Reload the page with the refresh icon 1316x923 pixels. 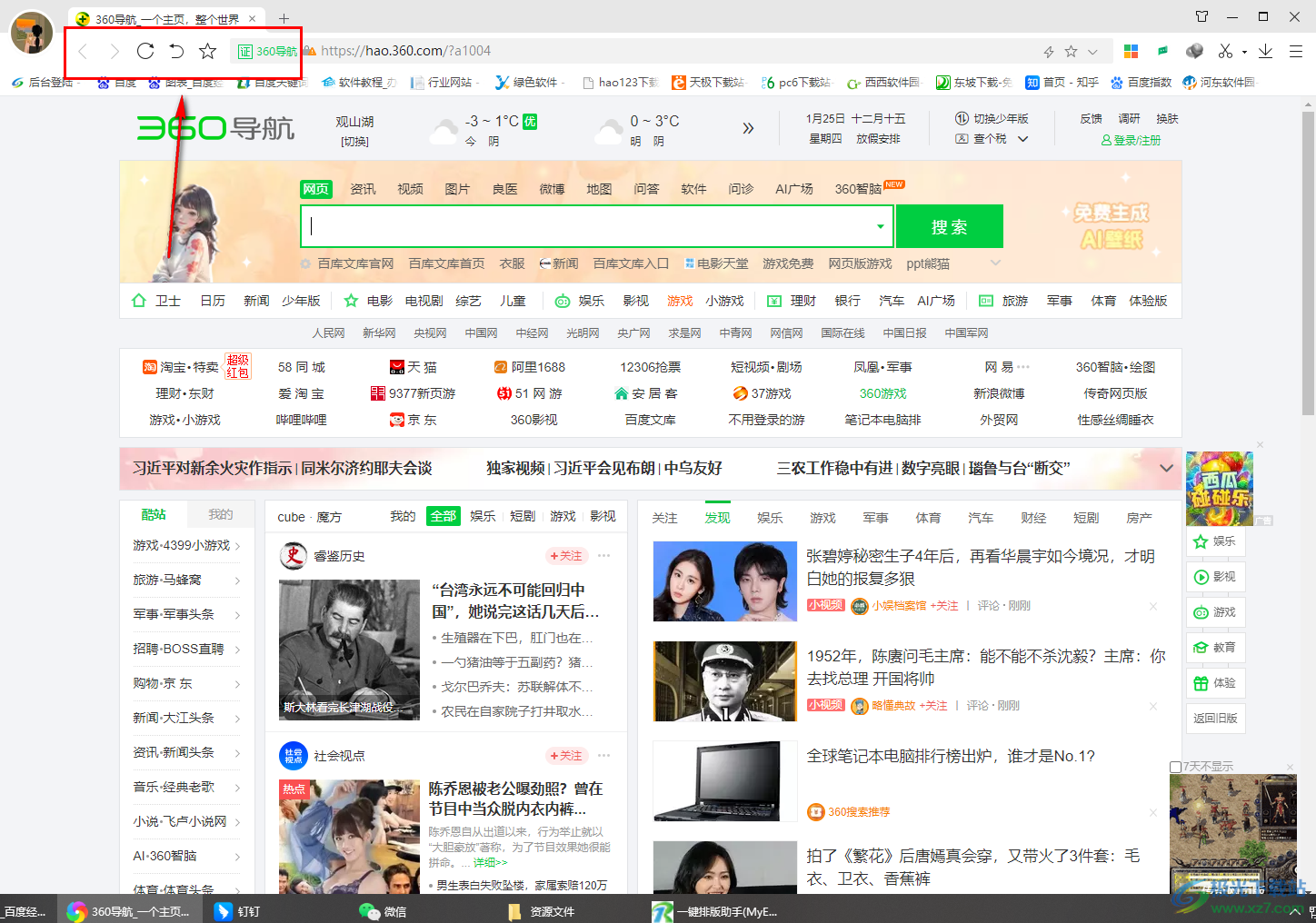coord(145,51)
